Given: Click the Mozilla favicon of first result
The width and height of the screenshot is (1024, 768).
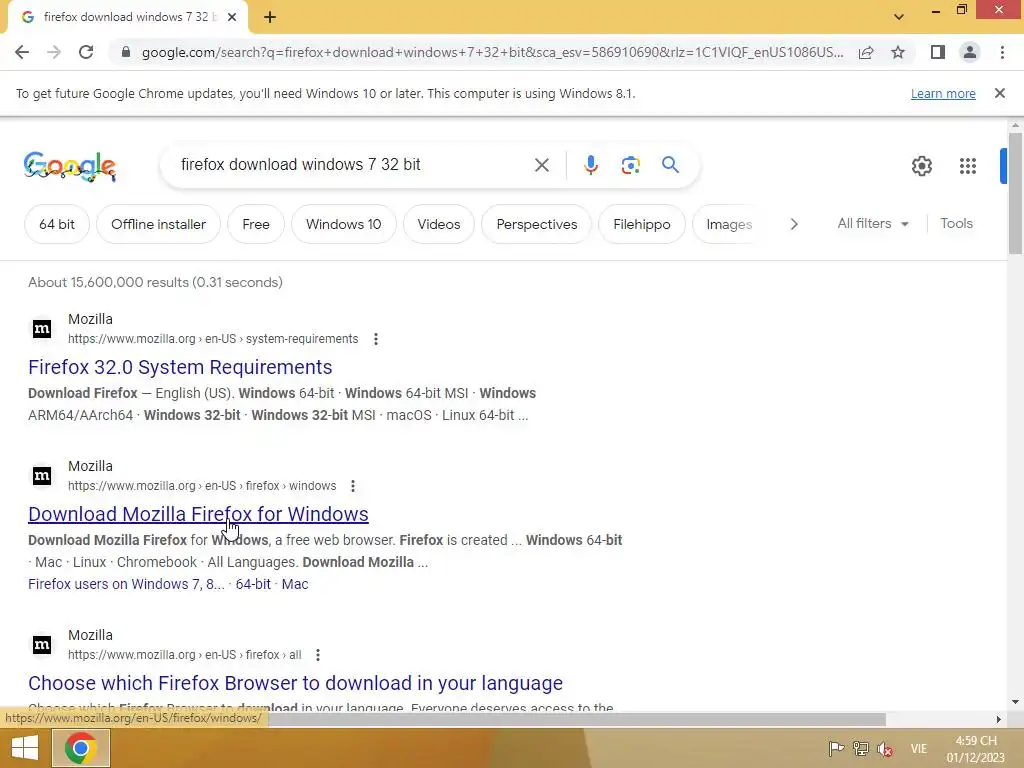Looking at the screenshot, I should (42, 328).
